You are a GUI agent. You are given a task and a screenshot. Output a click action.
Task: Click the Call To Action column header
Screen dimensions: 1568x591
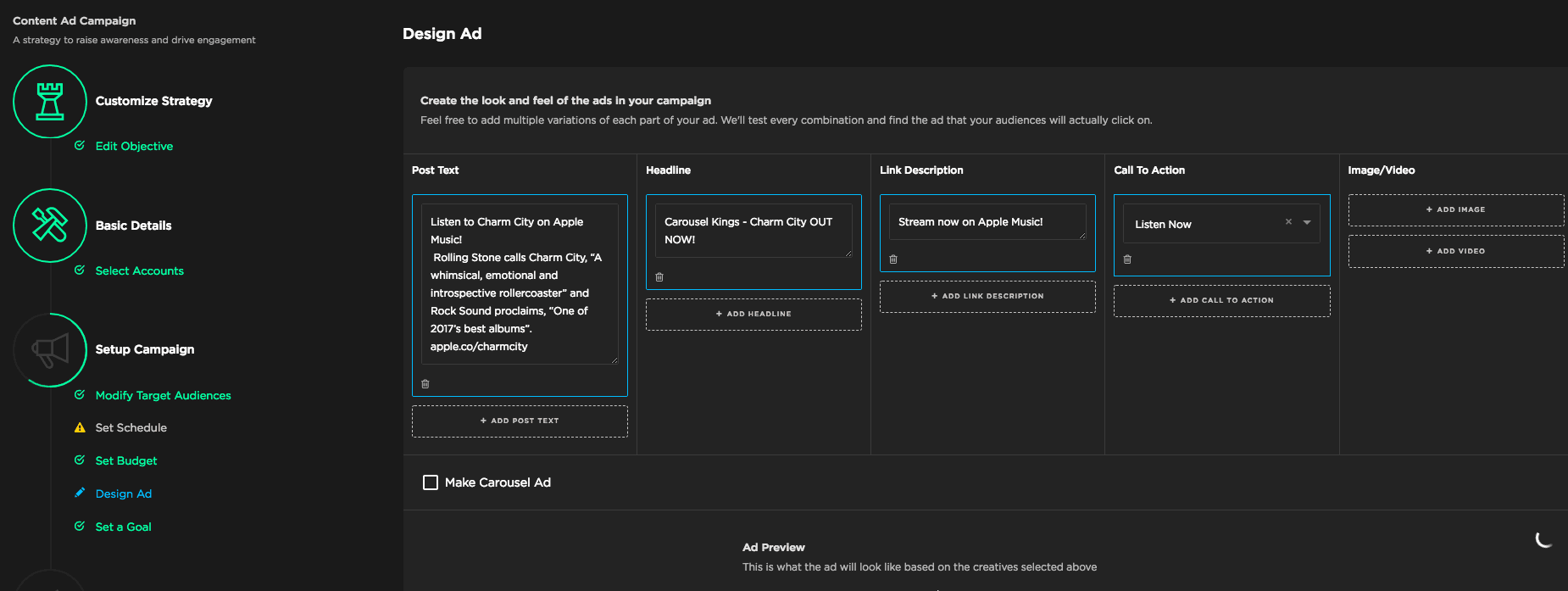pyautogui.click(x=1149, y=170)
